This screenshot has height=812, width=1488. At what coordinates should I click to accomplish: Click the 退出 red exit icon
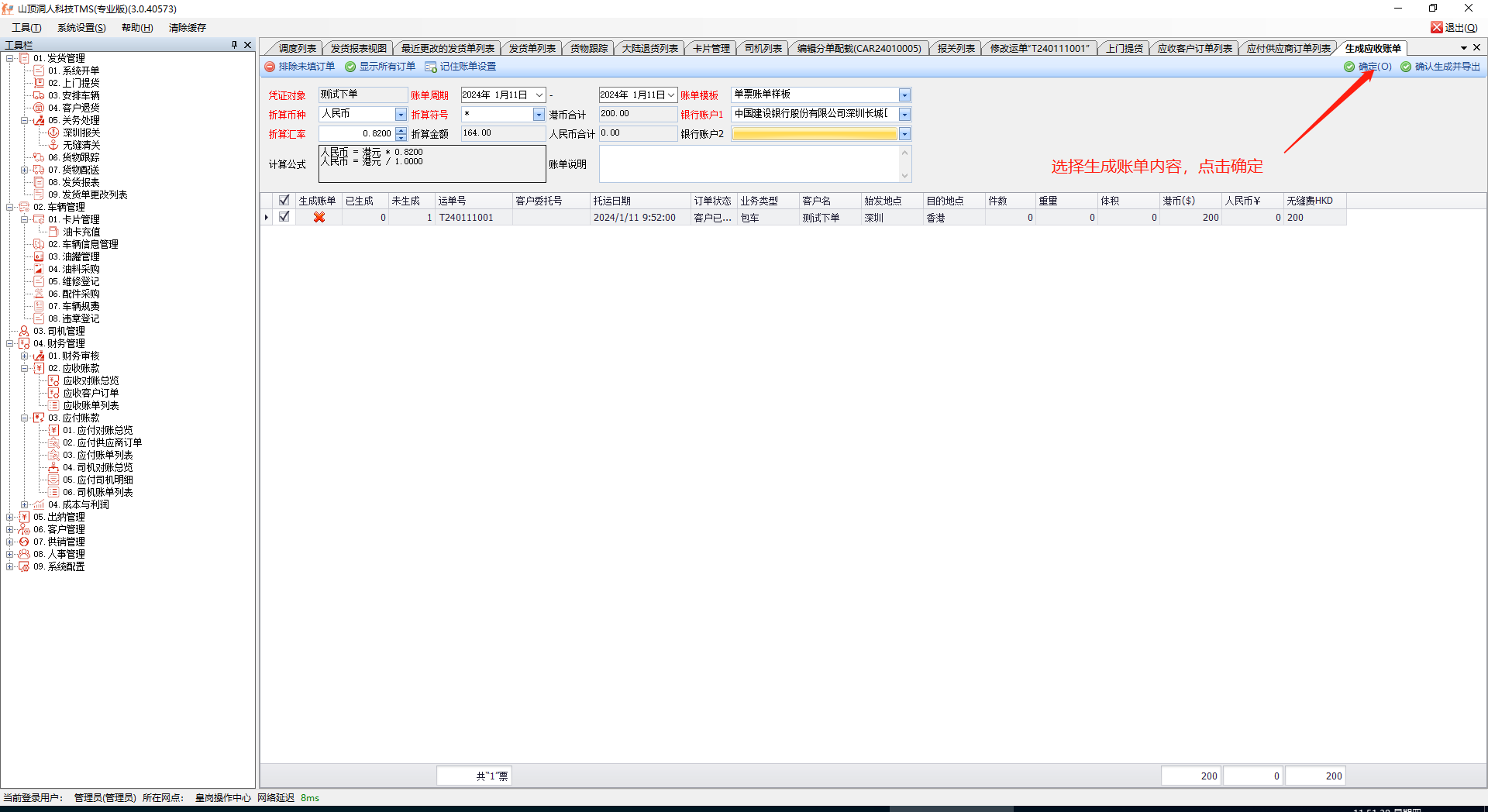tap(1436, 27)
